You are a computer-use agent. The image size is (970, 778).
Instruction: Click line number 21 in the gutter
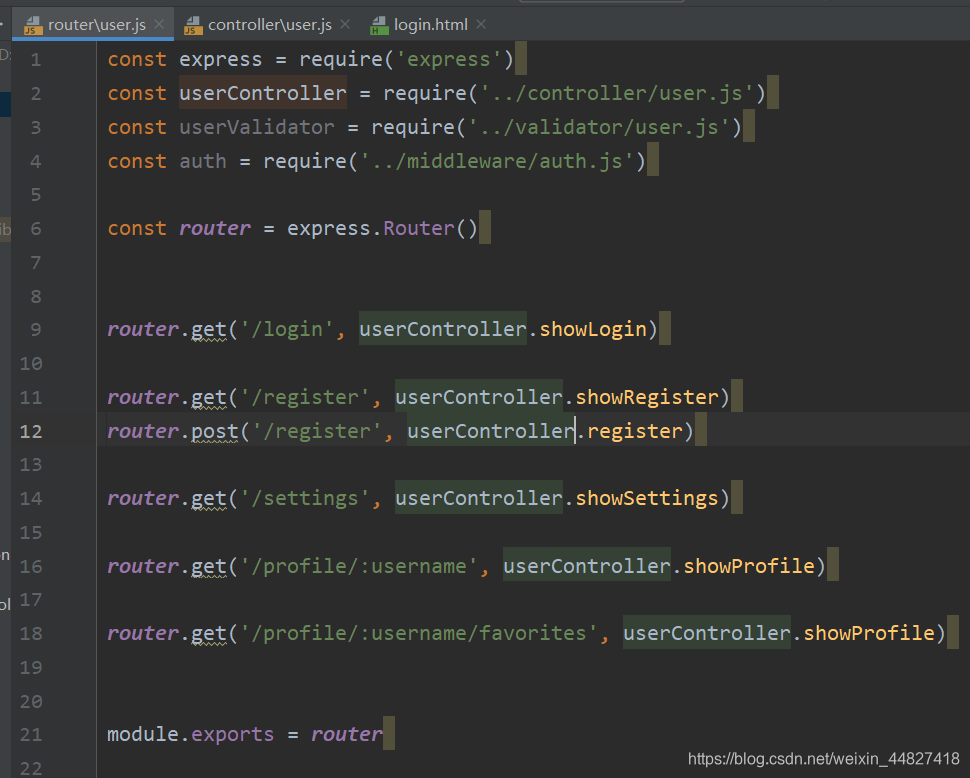31,735
